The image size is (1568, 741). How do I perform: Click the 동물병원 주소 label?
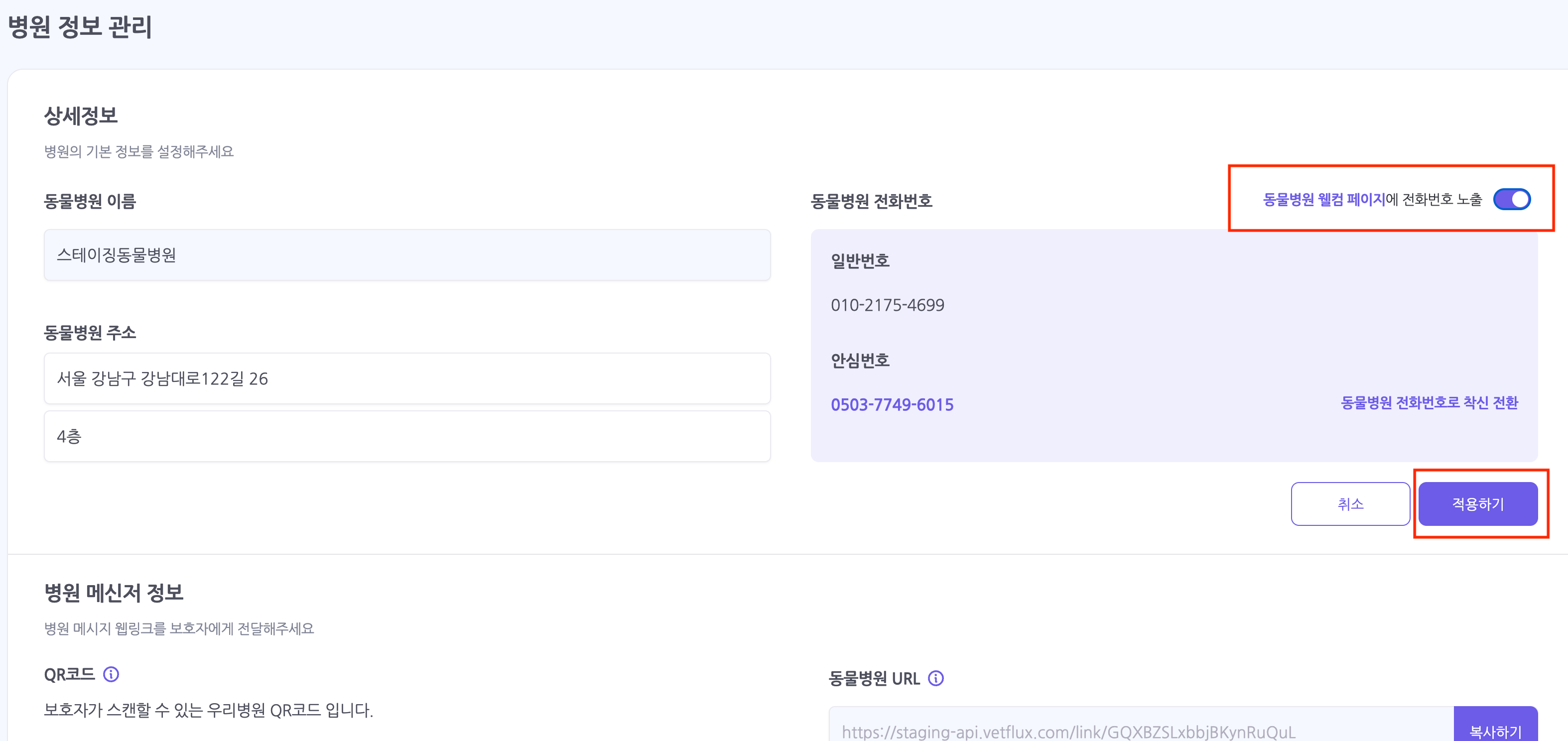point(90,332)
